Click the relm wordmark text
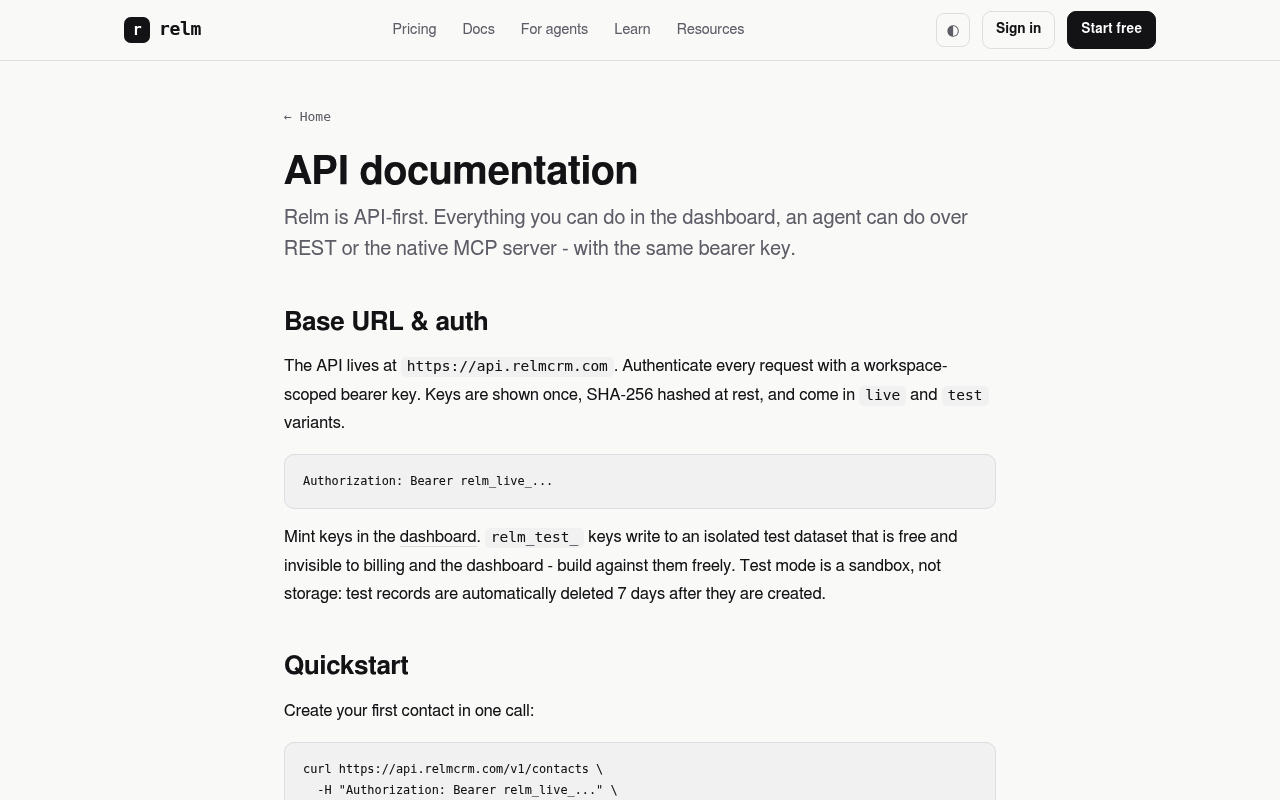 point(180,29)
